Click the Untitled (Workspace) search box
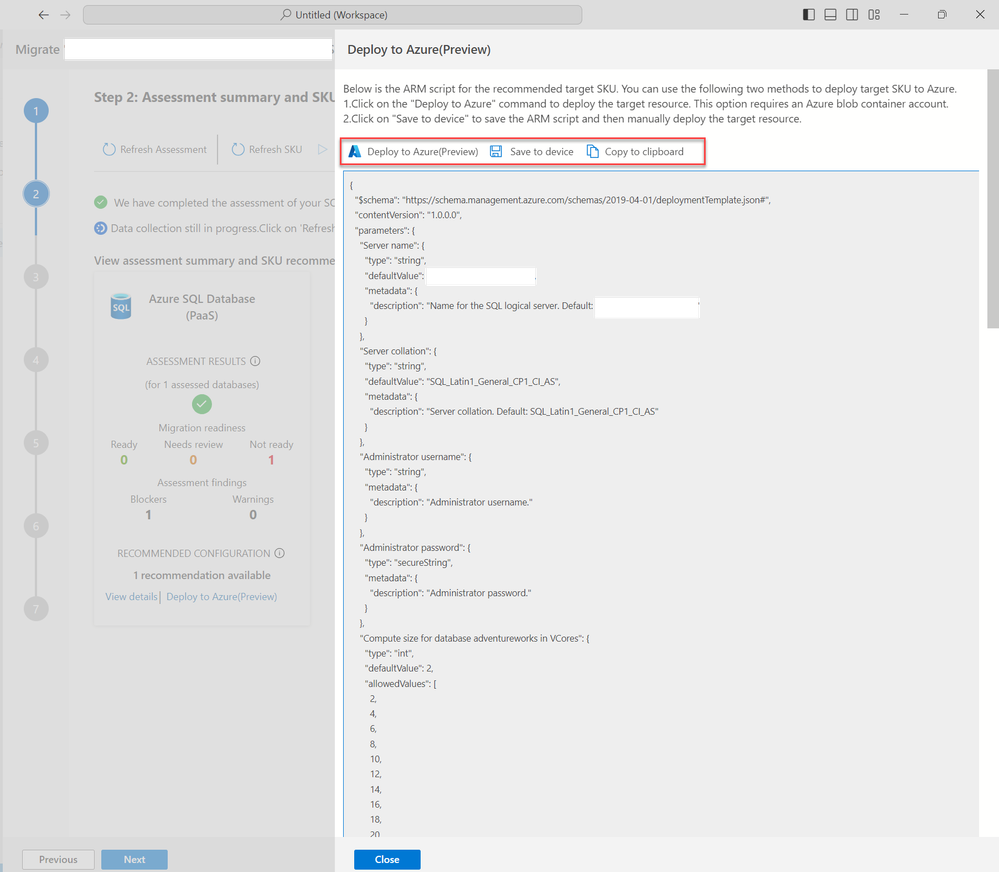Viewport: 999px width, 872px height. point(333,15)
